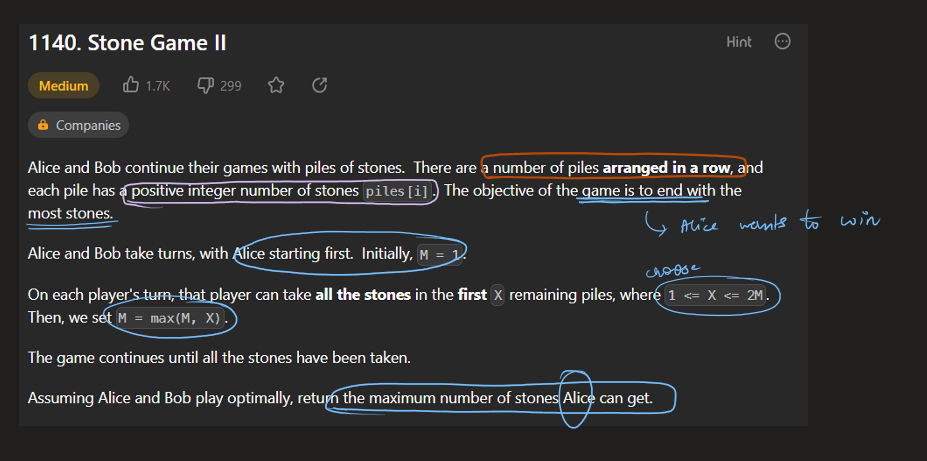This screenshot has width=927, height=461.
Task: Click the Medium difficulty badge
Action: (x=64, y=86)
